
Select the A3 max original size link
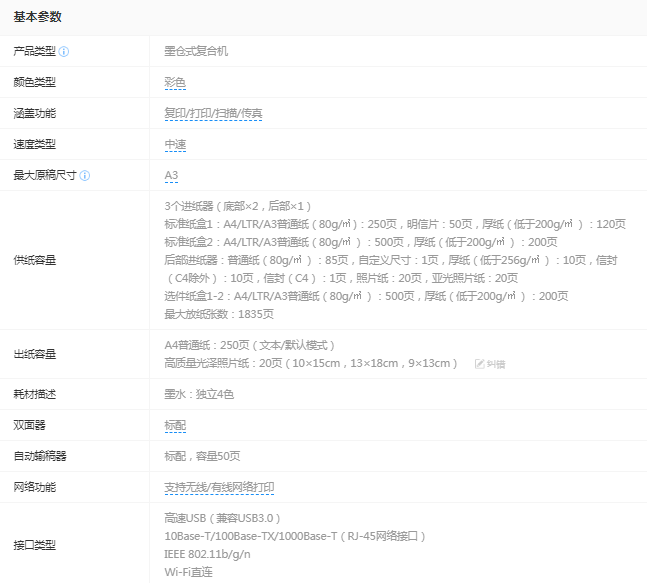171,176
